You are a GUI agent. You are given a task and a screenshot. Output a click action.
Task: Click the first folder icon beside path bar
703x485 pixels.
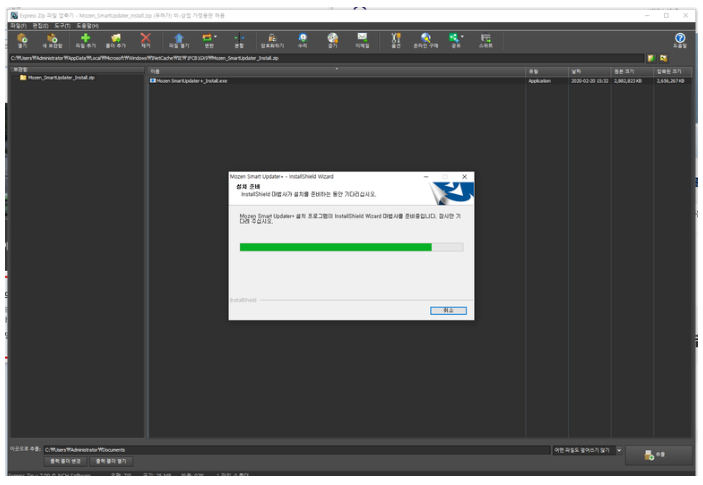click(x=651, y=58)
